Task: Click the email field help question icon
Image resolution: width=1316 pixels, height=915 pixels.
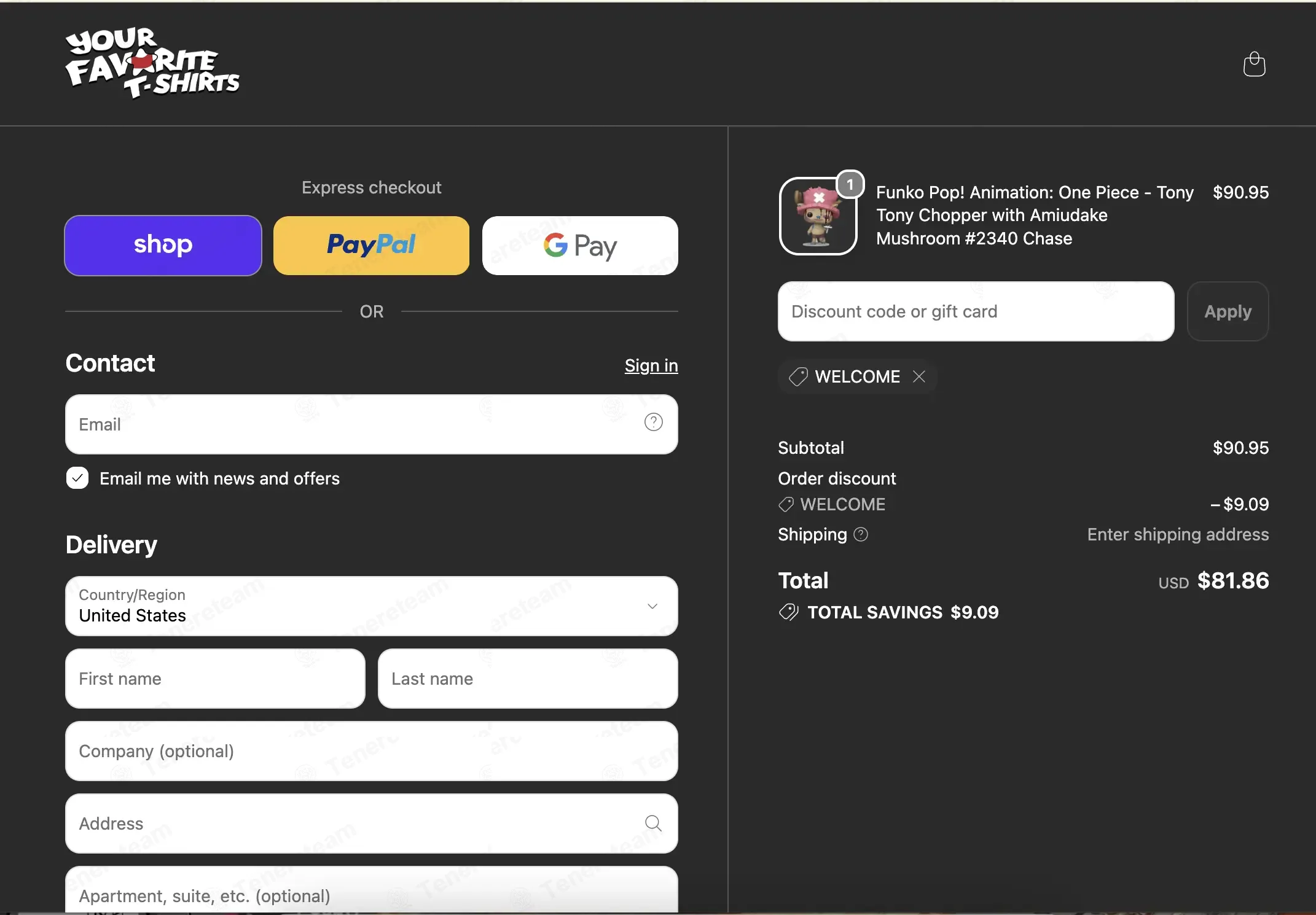Action: pyautogui.click(x=653, y=422)
